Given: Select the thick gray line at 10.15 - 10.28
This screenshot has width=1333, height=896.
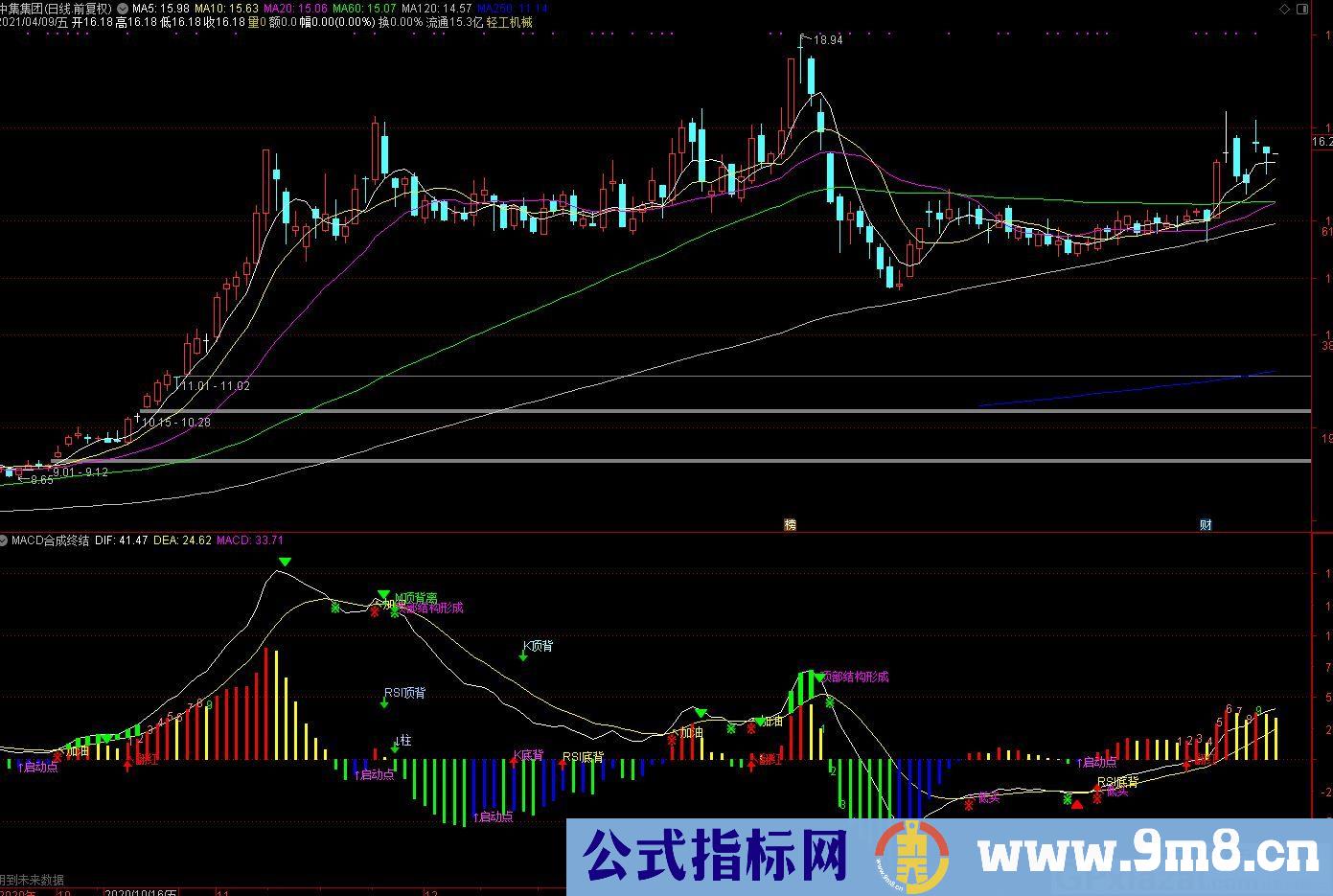Looking at the screenshot, I should pyautogui.click(x=724, y=411).
